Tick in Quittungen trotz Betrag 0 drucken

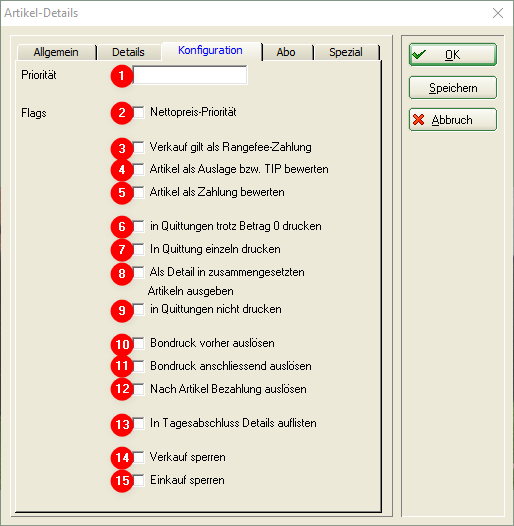[x=139, y=226]
